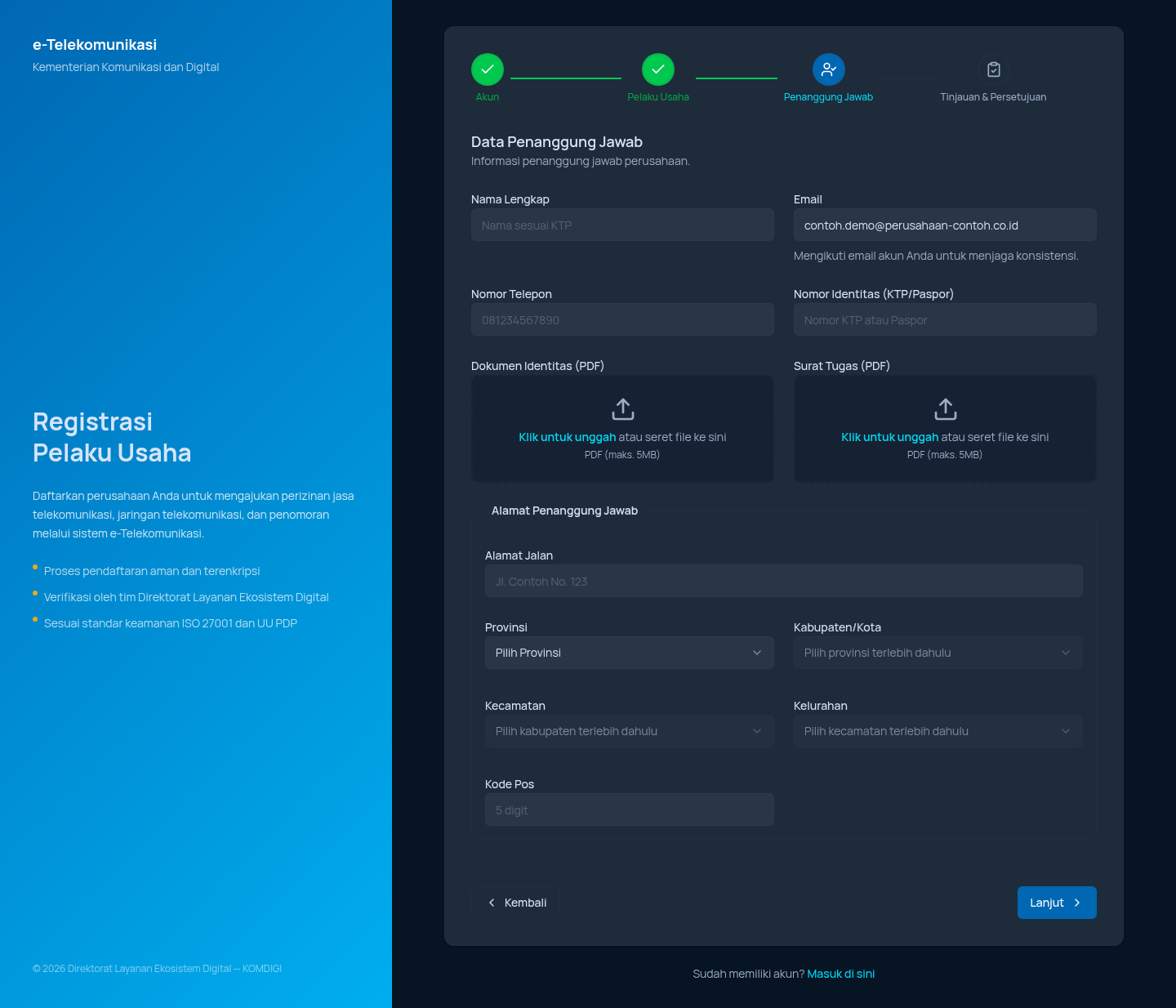Click the right arrow on Lanjut button

coord(1077,903)
